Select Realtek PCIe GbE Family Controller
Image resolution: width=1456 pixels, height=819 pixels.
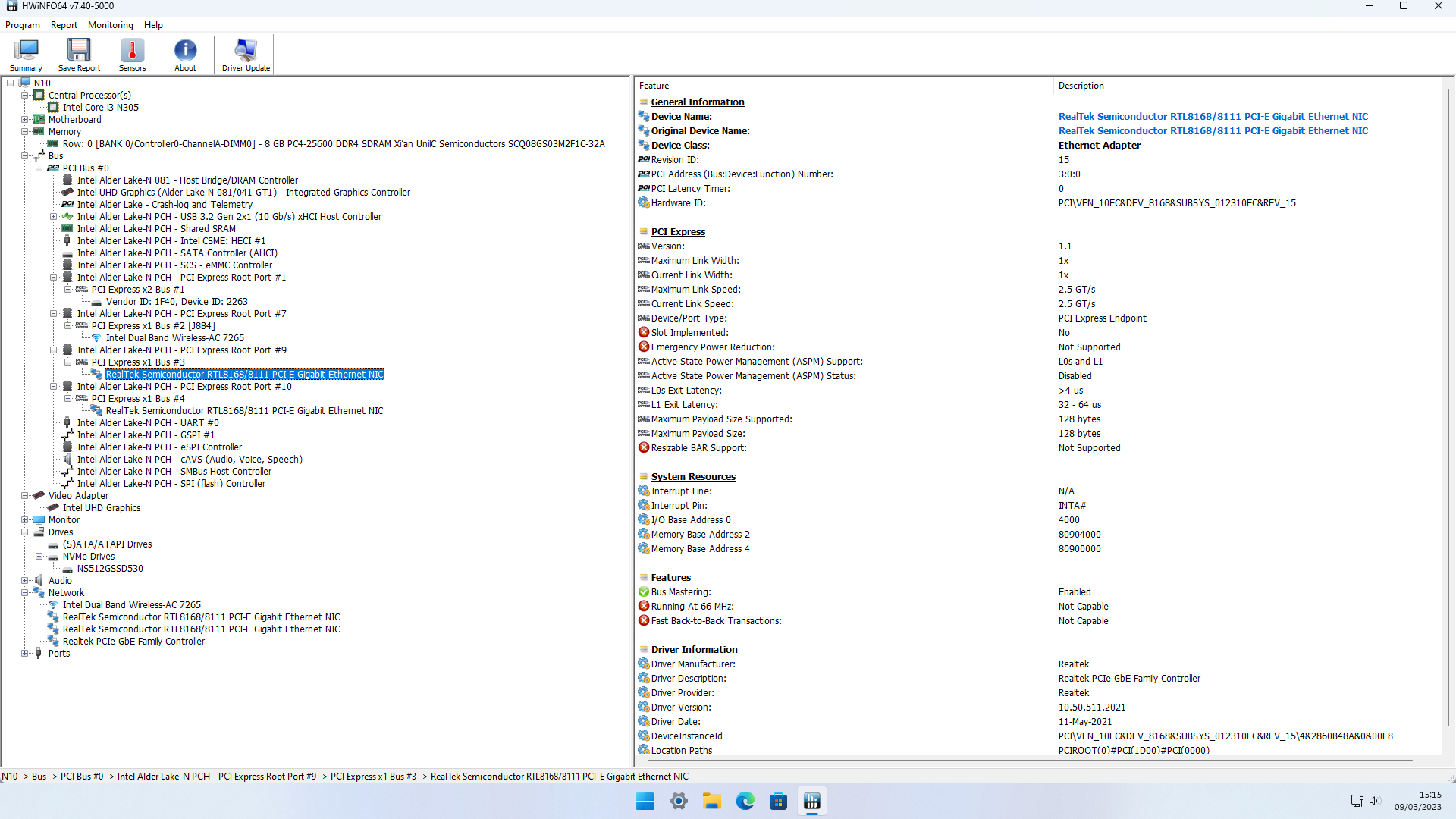point(133,642)
